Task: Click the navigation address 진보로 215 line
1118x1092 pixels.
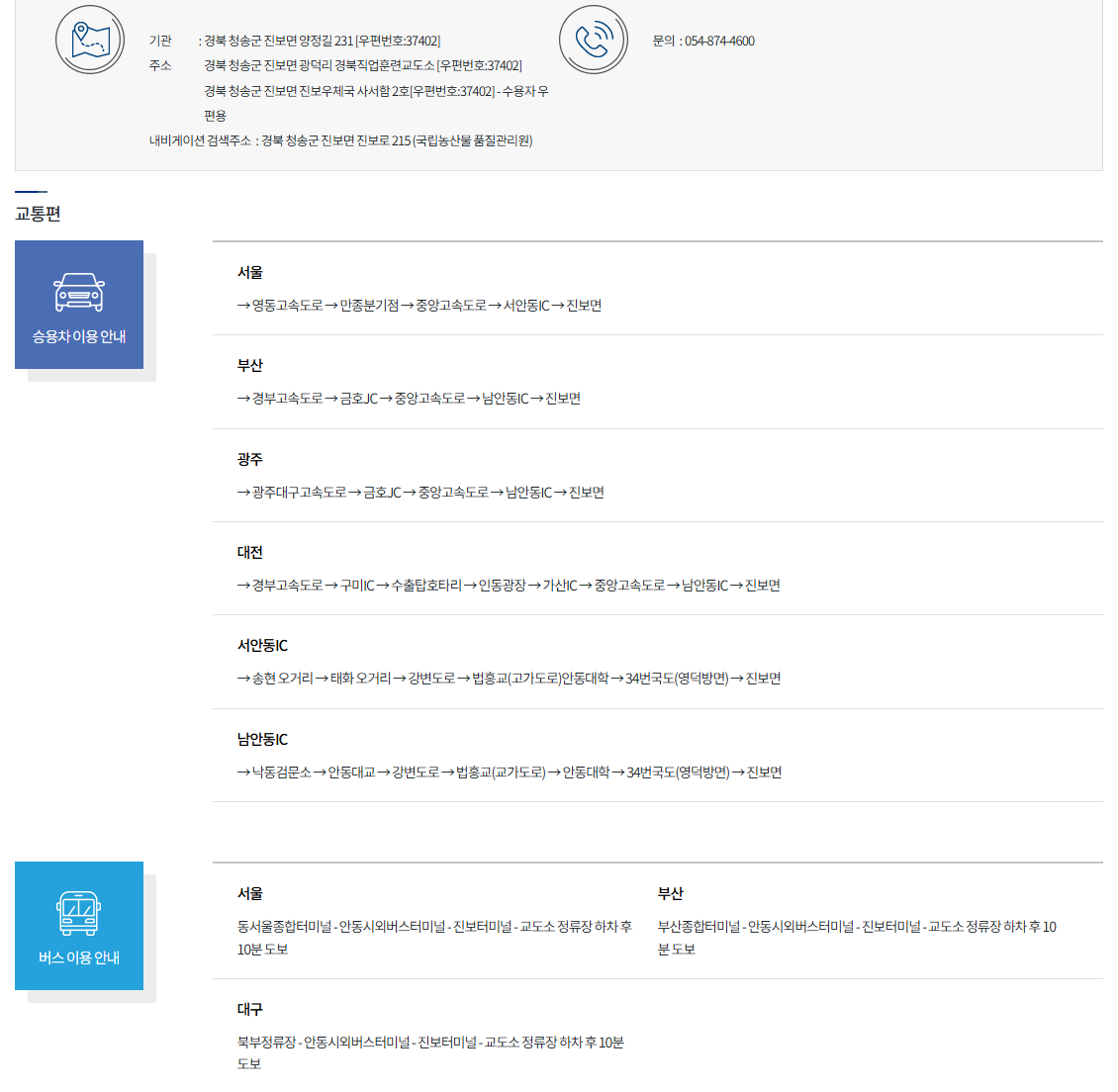Action: click(340, 140)
